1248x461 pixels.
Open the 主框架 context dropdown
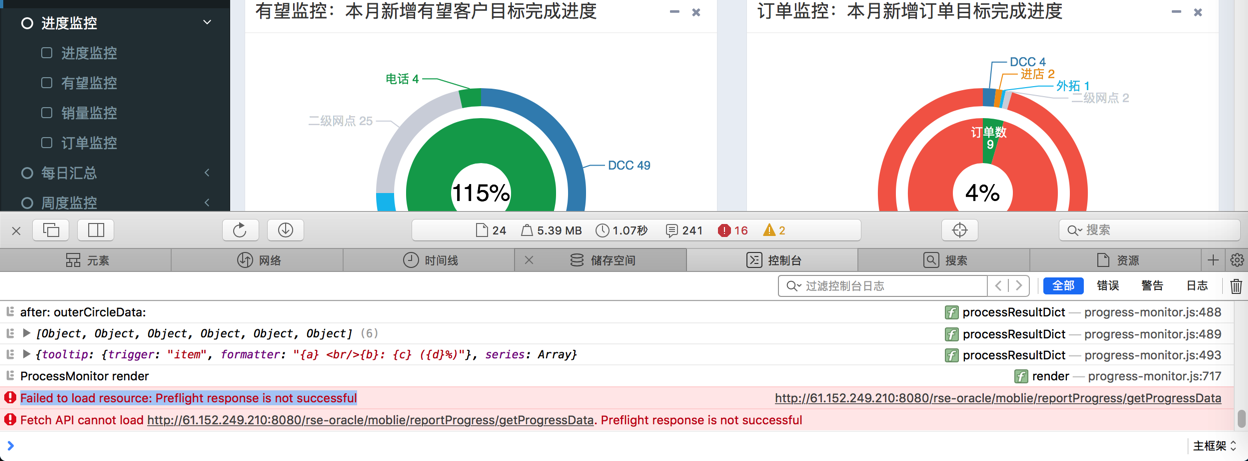[x=1214, y=446]
